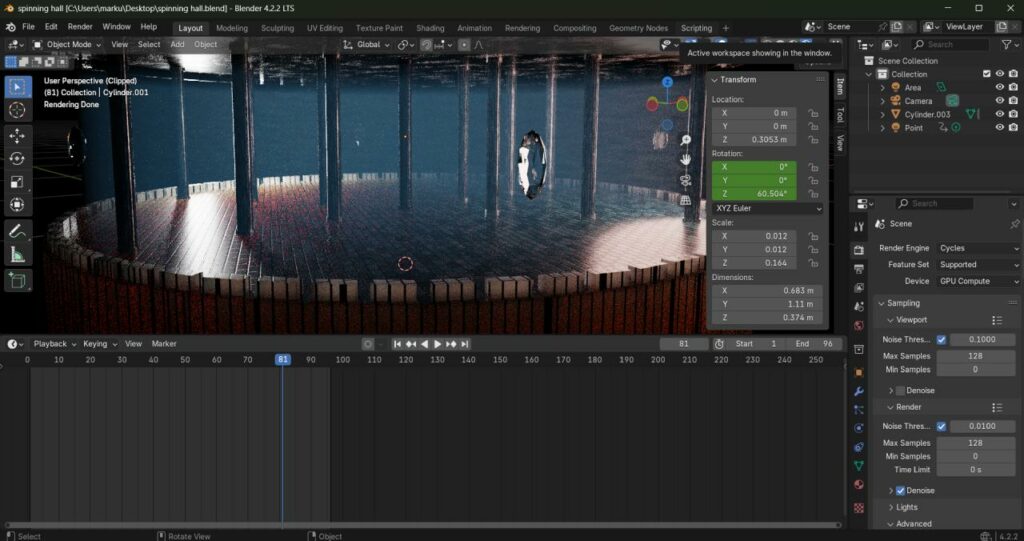Screen dimensions: 1024x541
Task: Adjust Viewport Max Samples 128 field
Action: (x=976, y=356)
